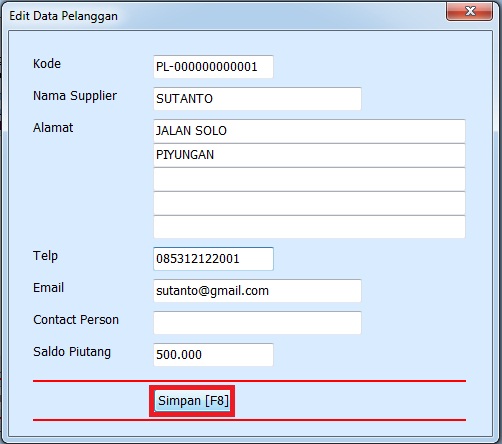Click the Telp field 085312122001

click(x=213, y=259)
